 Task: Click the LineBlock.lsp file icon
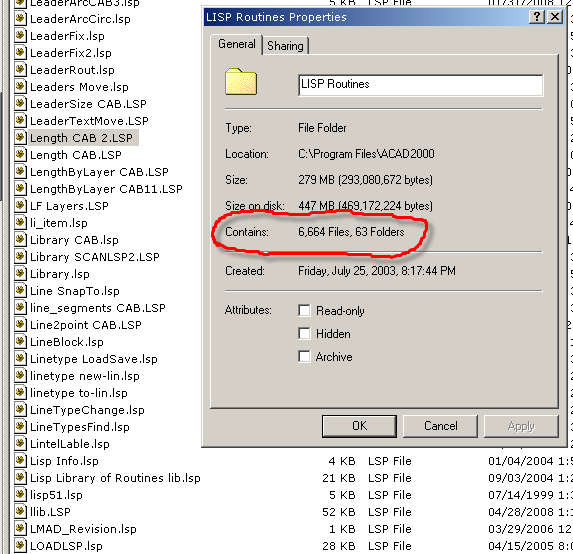[20, 342]
